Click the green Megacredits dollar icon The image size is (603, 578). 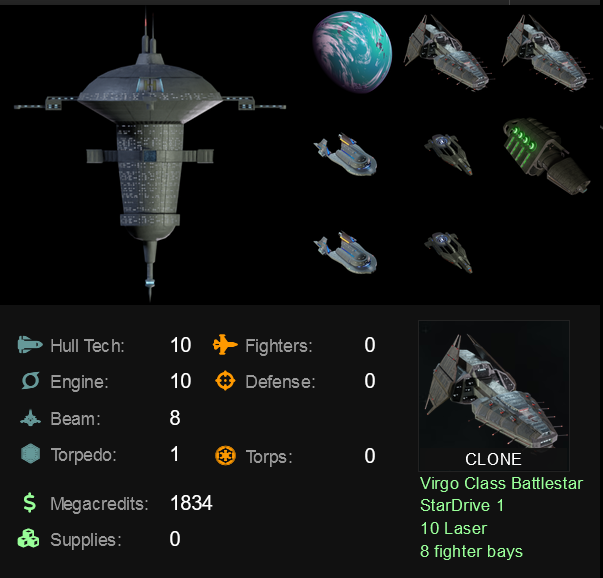[x=30, y=503]
